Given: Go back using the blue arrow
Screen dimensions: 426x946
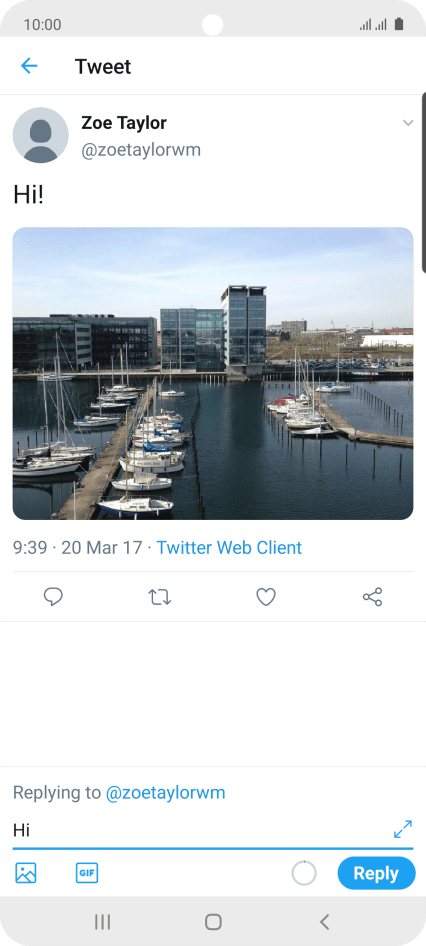Looking at the screenshot, I should tap(29, 66).
